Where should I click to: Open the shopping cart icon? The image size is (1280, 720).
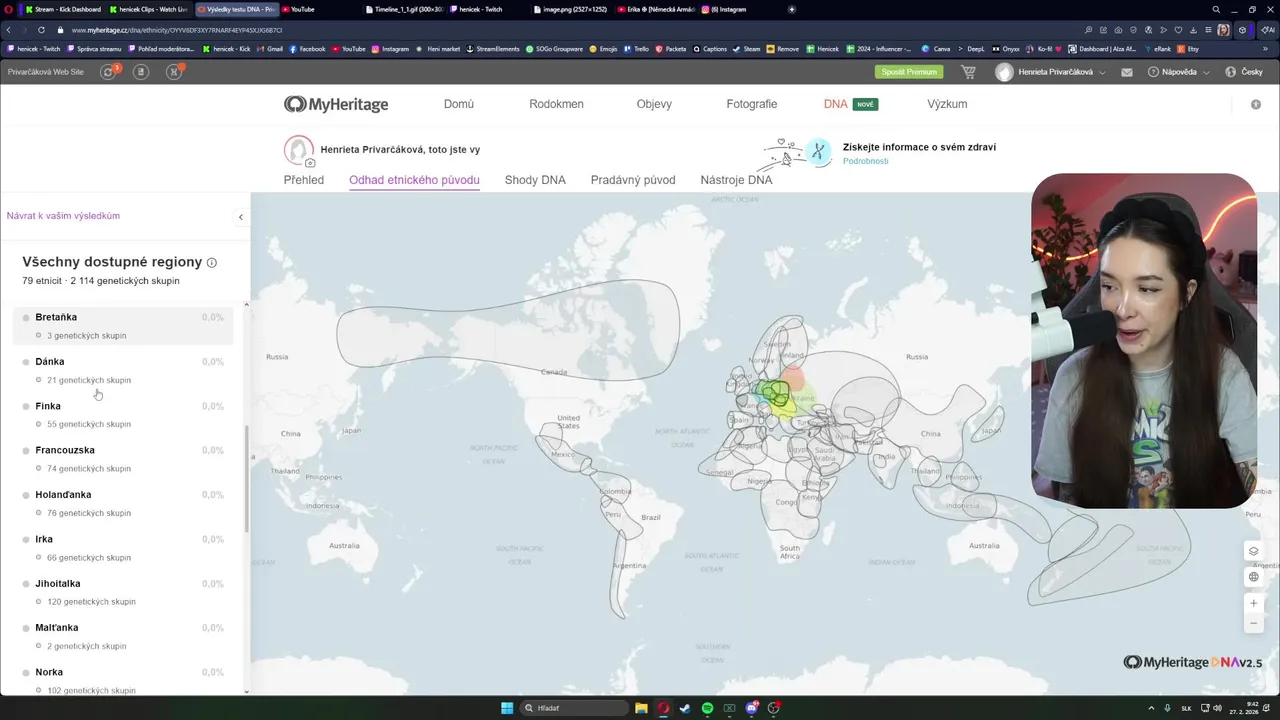coord(968,72)
